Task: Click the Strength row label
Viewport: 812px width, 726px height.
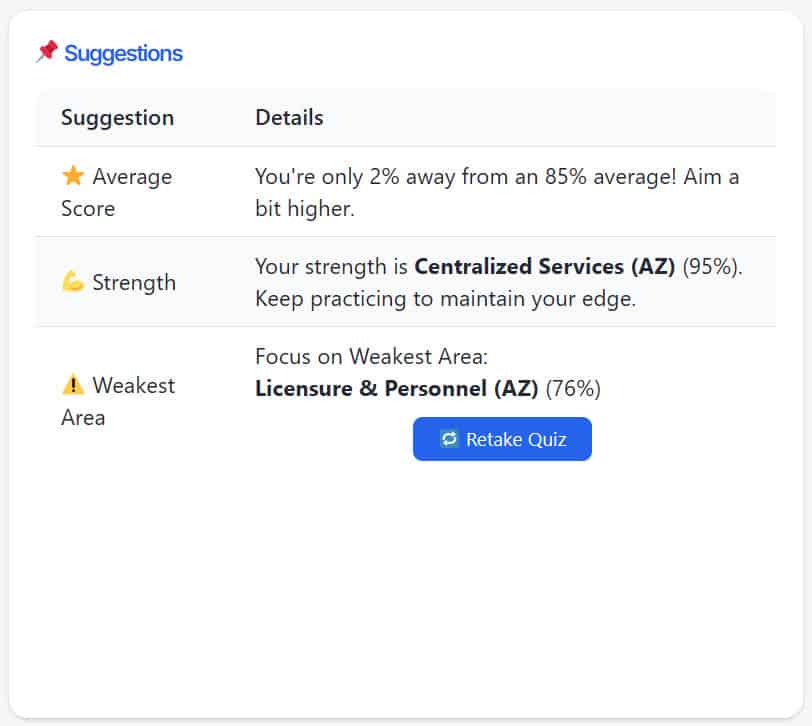Action: point(134,282)
